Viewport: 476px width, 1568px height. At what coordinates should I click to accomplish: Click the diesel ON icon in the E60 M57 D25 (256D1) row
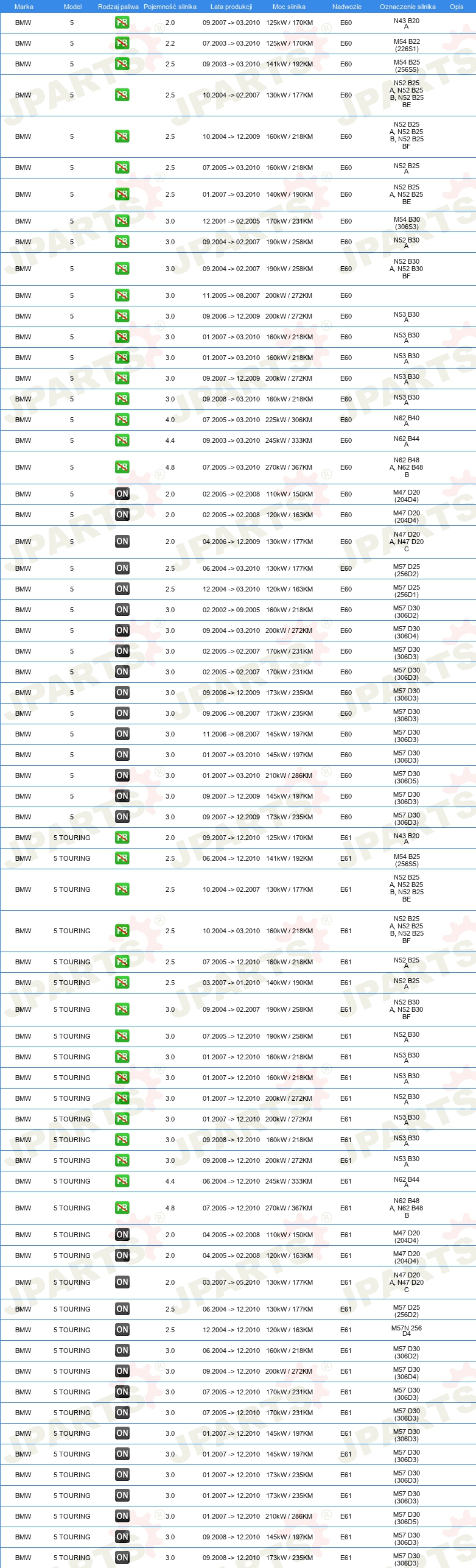(x=122, y=589)
